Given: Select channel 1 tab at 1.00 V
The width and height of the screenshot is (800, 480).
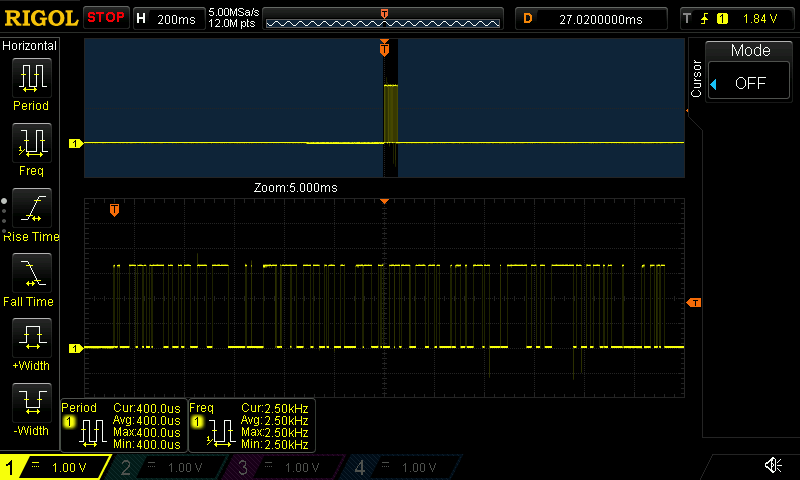Looking at the screenshot, I should point(55,467).
